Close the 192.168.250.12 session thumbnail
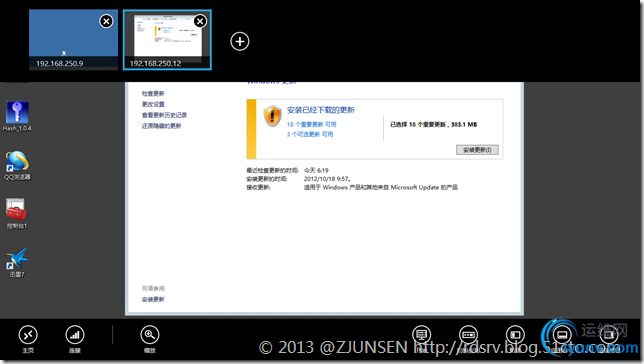Image resolution: width=644 pixels, height=364 pixels. point(200,21)
